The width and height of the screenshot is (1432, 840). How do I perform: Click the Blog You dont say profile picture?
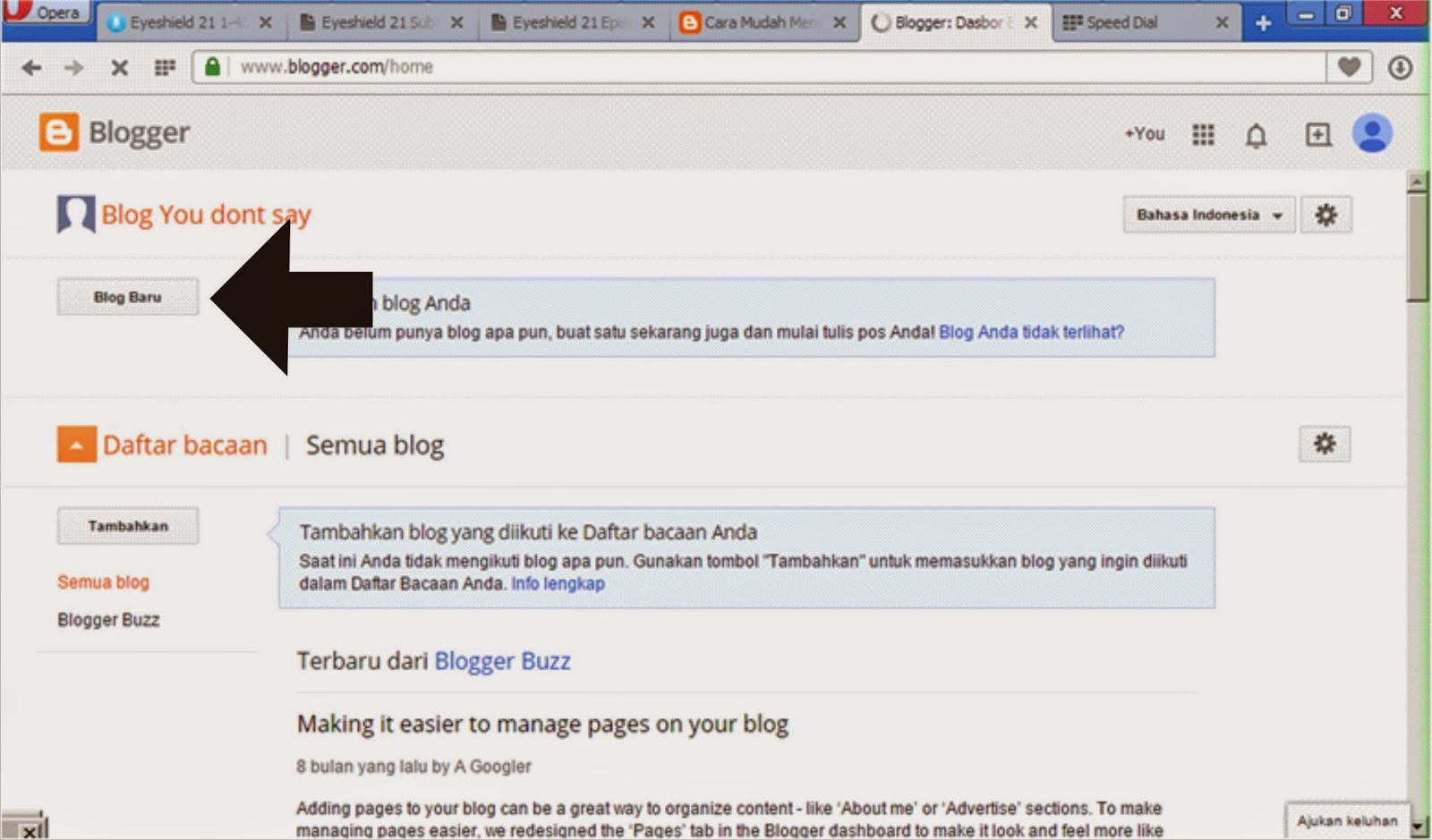[x=76, y=214]
